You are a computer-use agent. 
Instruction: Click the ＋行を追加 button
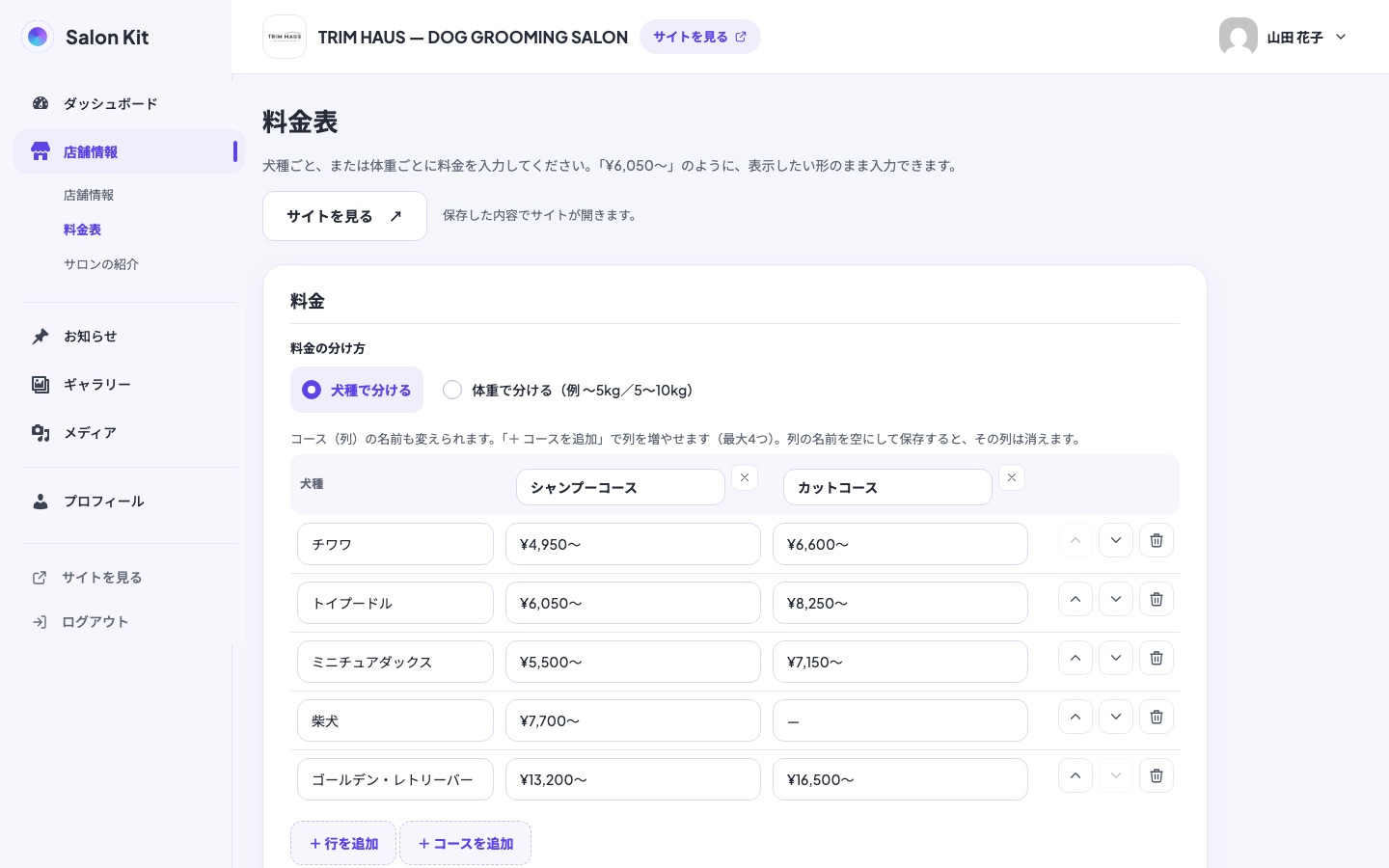[x=343, y=843]
